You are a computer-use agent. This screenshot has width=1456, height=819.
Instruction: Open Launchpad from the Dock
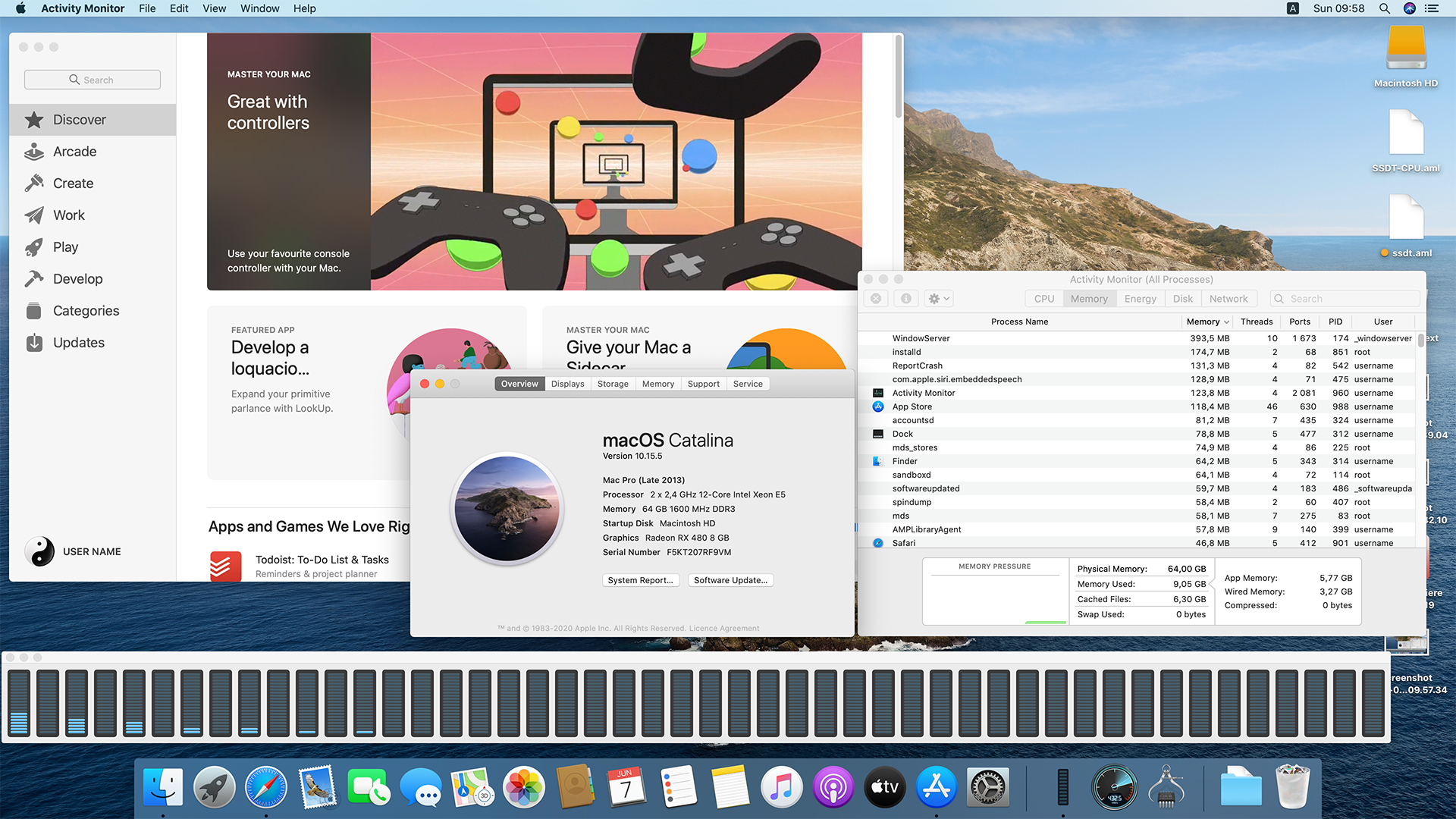point(215,787)
